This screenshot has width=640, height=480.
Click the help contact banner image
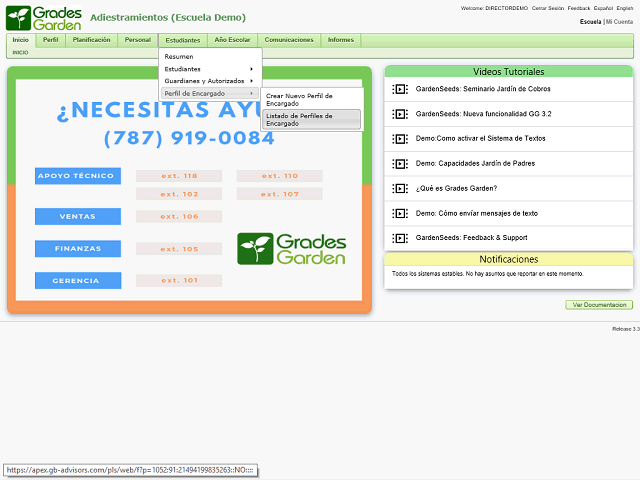pos(189,190)
